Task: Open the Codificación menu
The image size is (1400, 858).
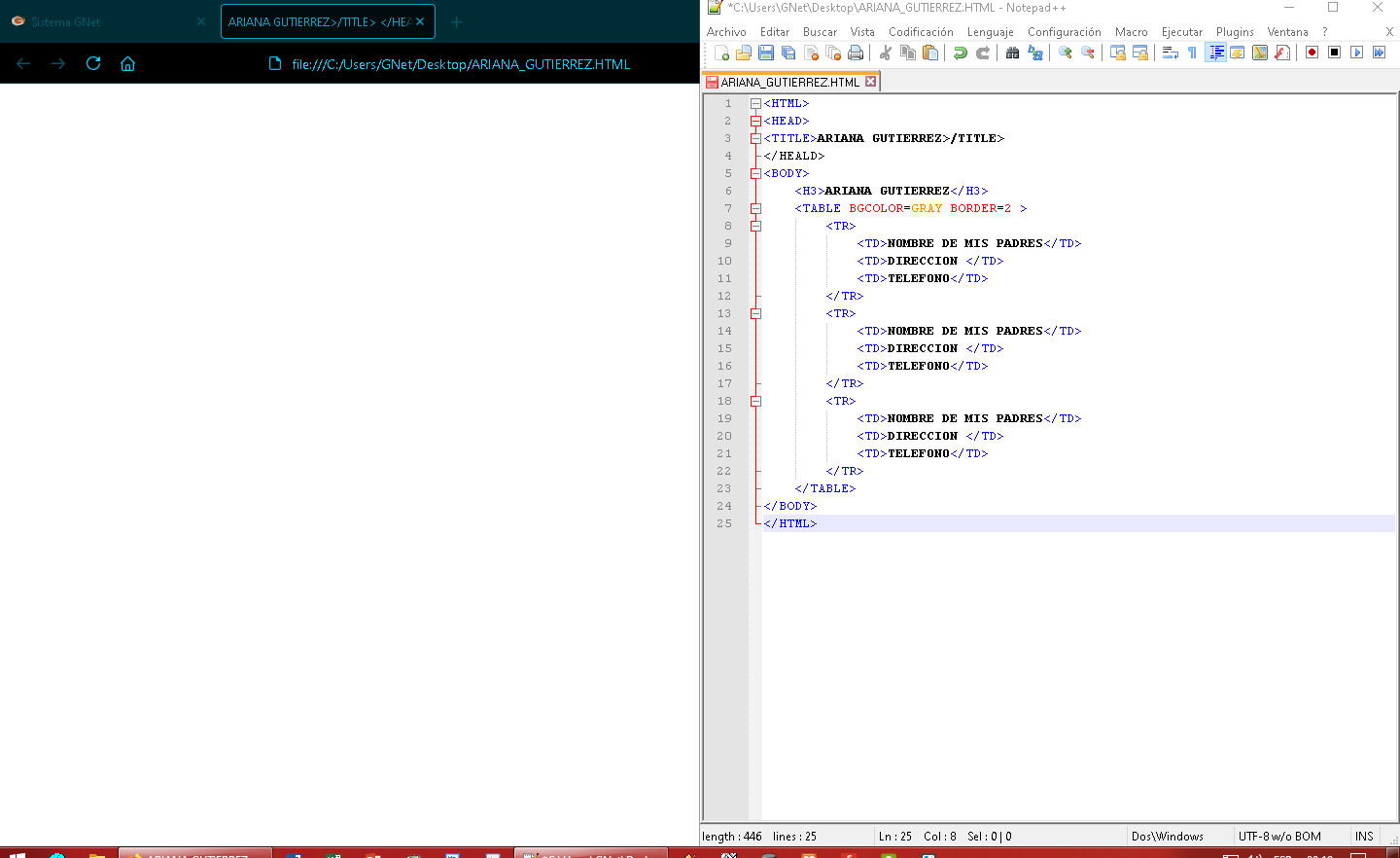Action: 921,32
